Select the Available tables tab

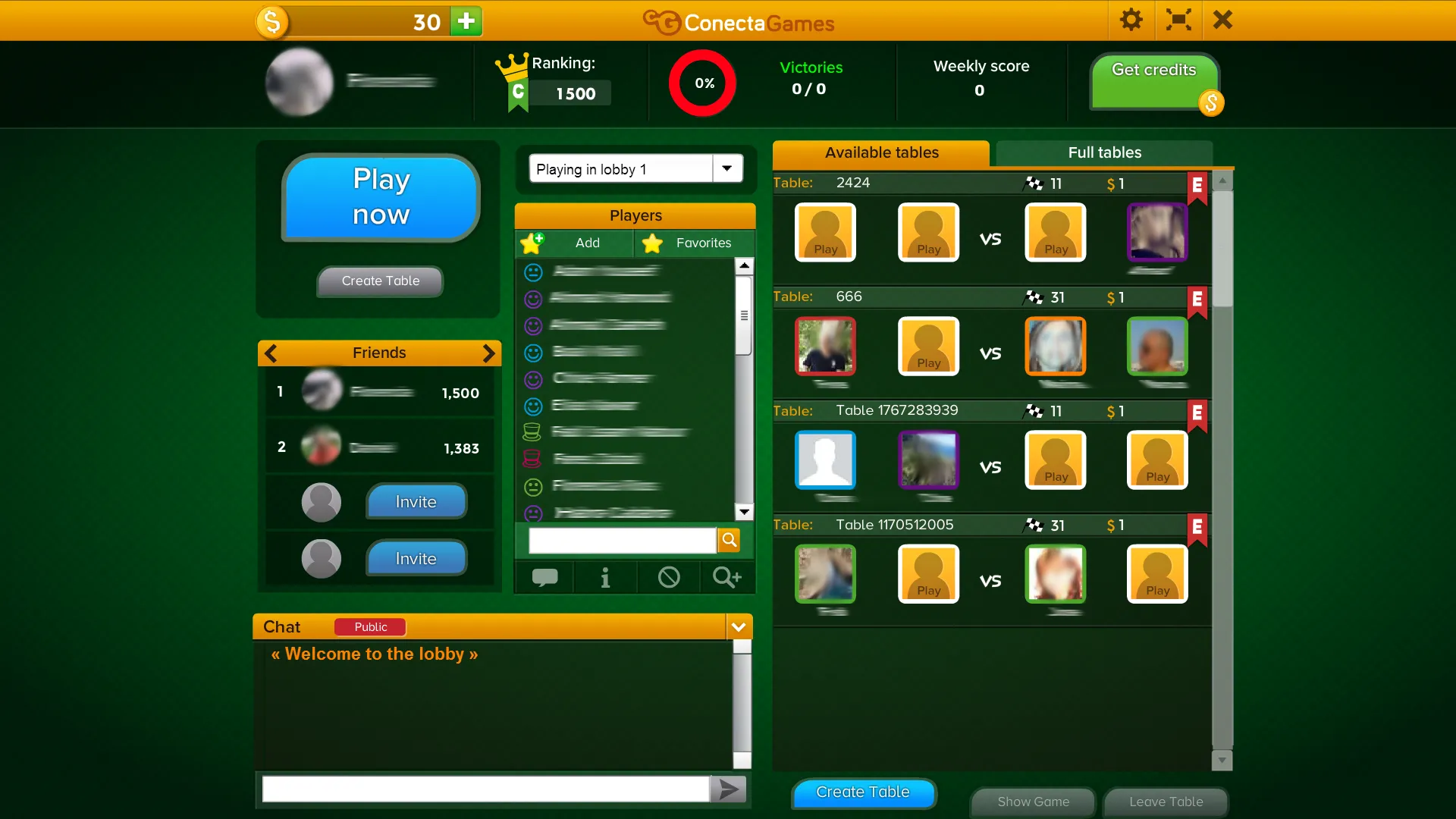881,151
